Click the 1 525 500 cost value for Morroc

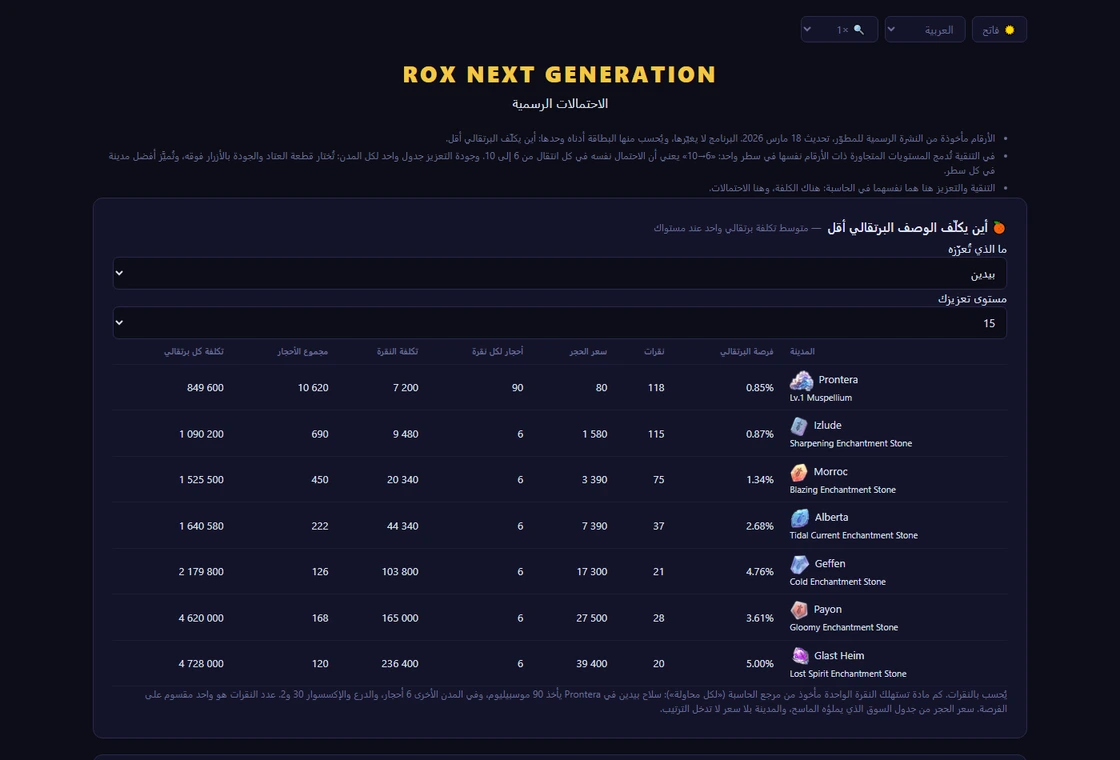[201, 480]
